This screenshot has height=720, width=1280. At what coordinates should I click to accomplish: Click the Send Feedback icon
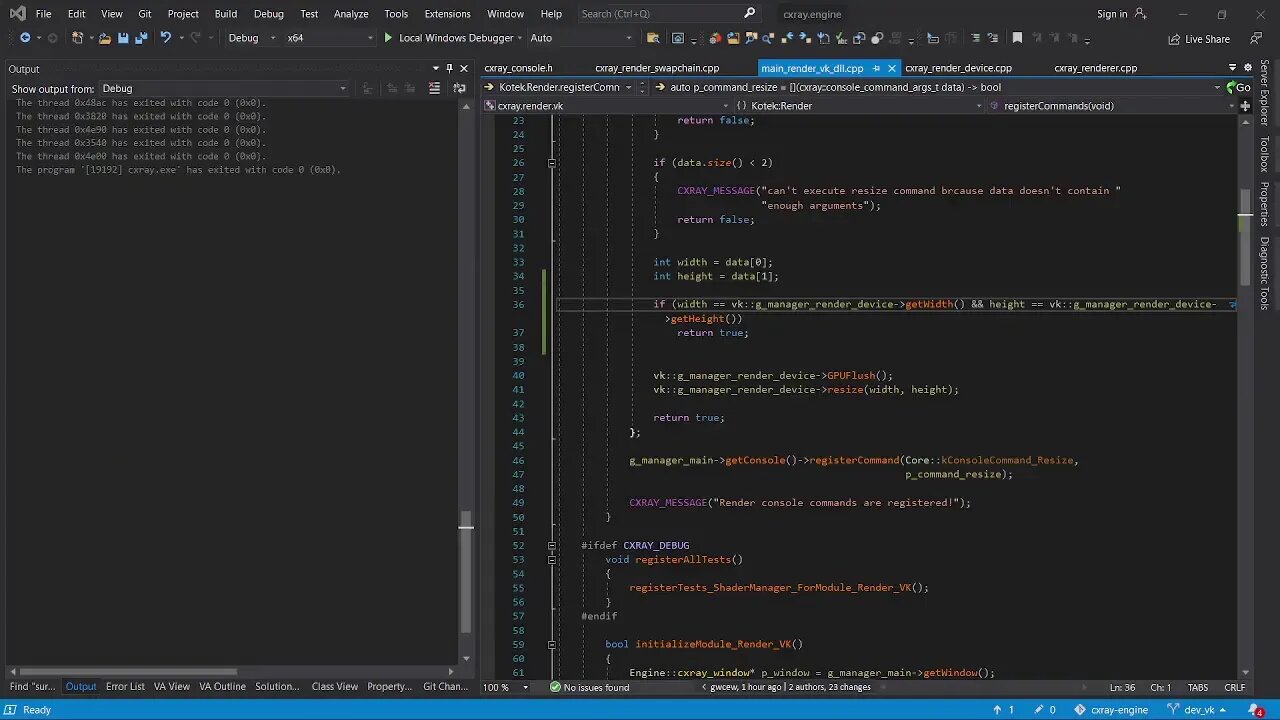(1255, 38)
